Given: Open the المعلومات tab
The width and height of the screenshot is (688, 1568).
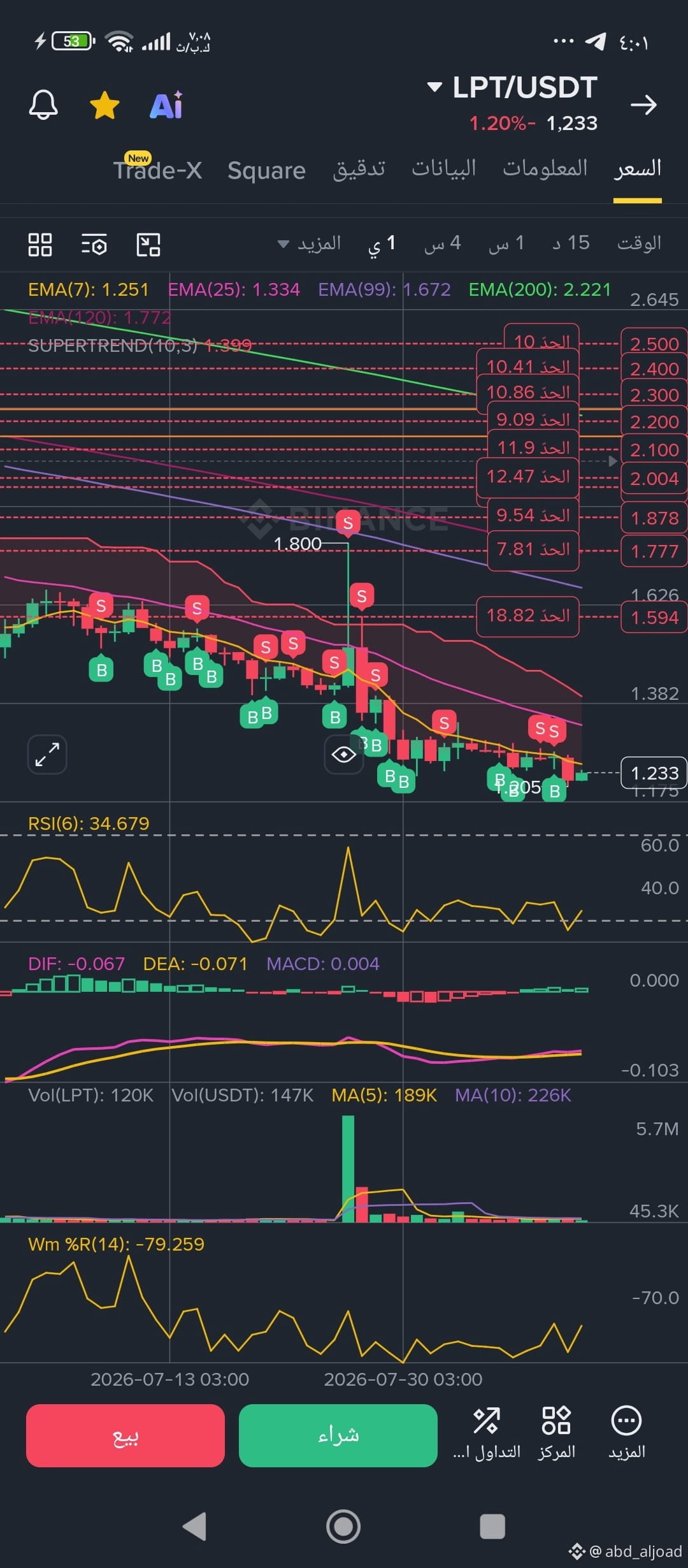Looking at the screenshot, I should pyautogui.click(x=545, y=168).
